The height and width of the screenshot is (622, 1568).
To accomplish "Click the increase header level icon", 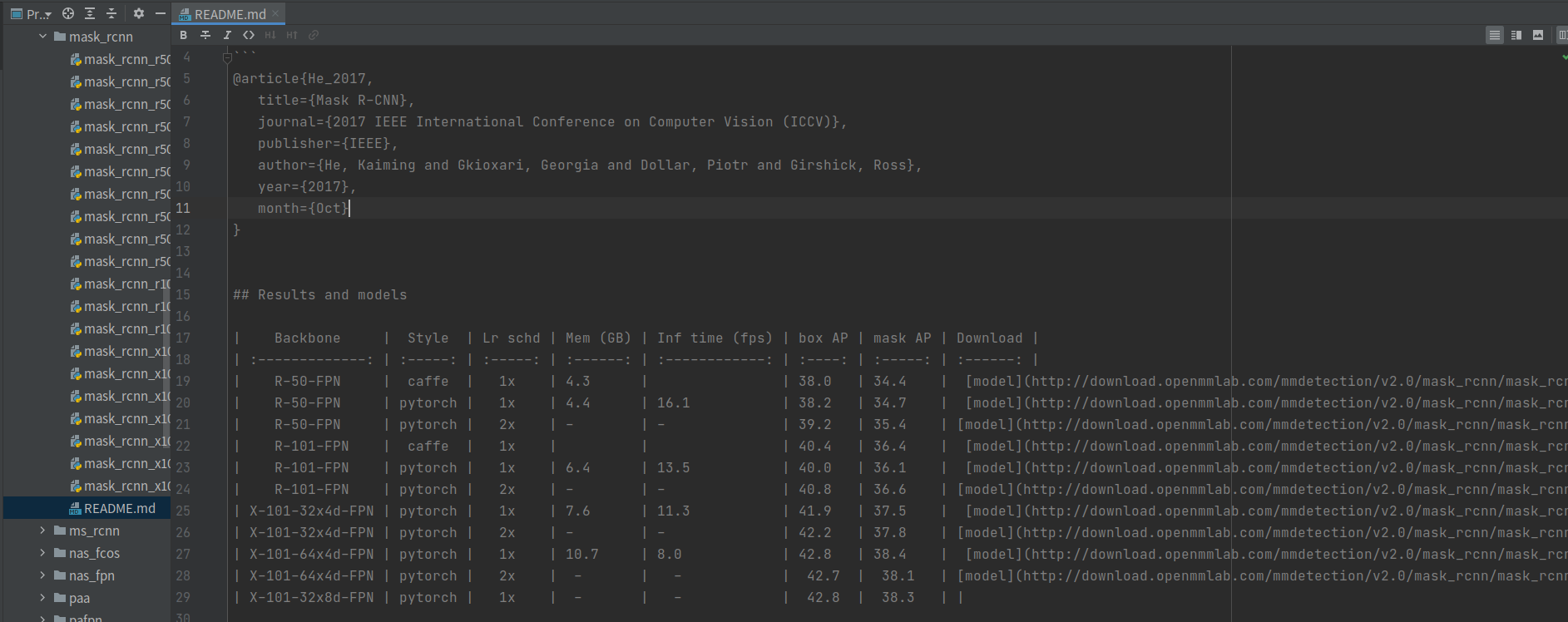I will (292, 35).
